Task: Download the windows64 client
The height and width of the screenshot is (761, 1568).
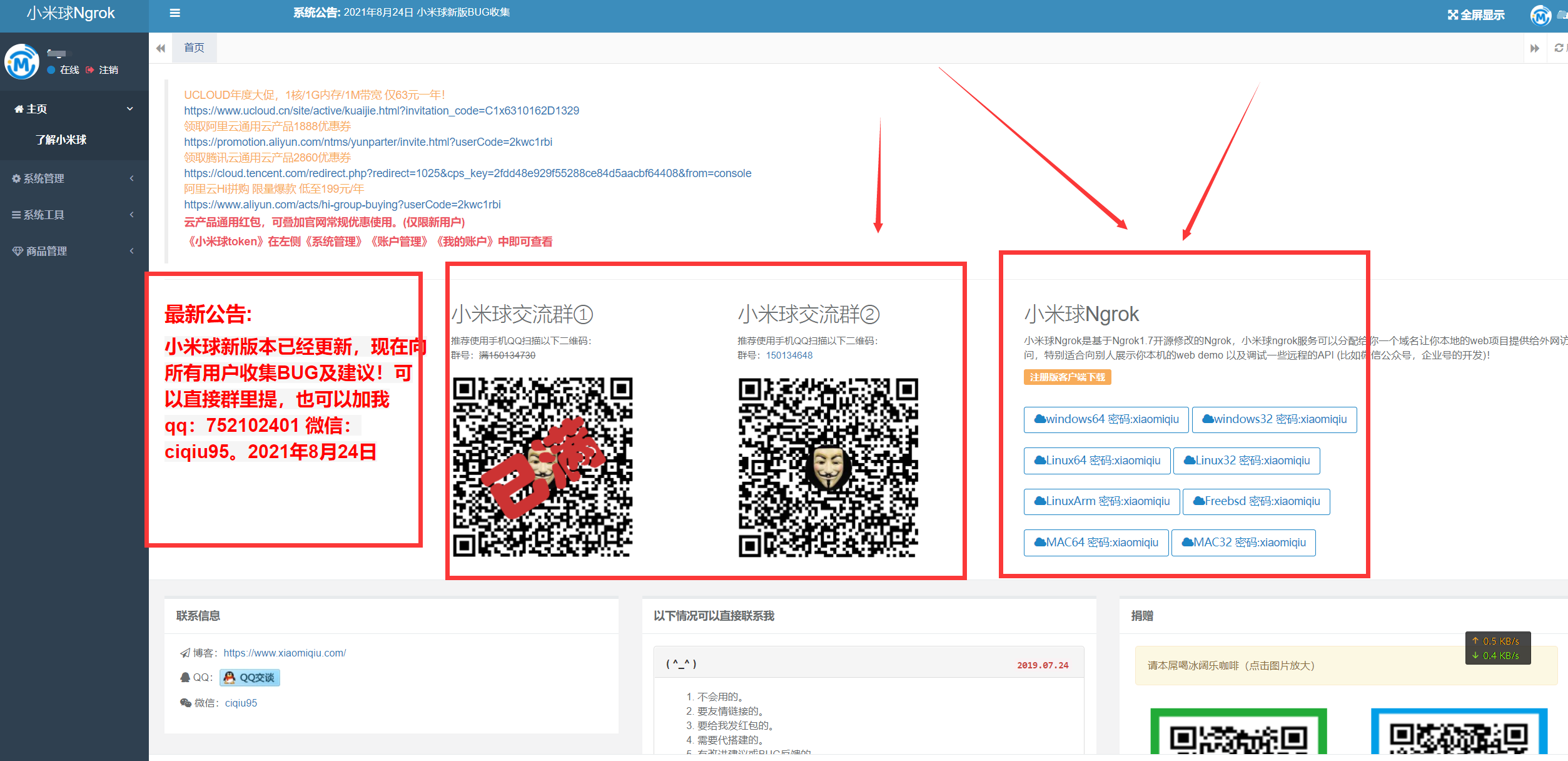Action: 1106,419
